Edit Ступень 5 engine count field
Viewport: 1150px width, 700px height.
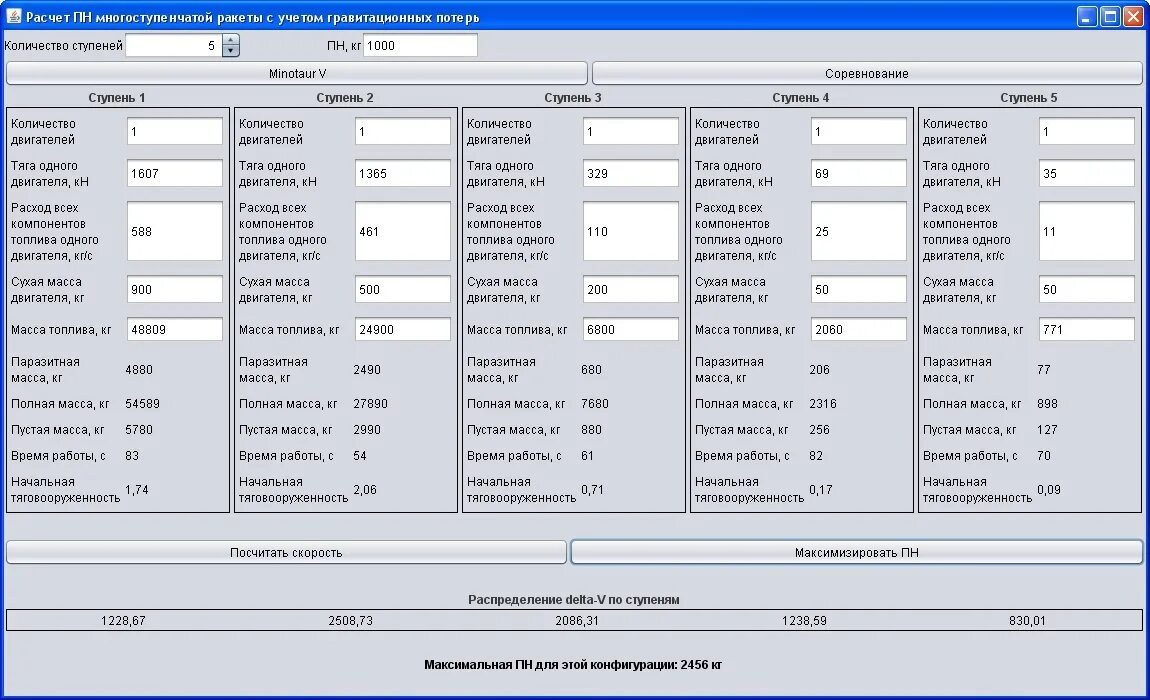pos(1087,131)
